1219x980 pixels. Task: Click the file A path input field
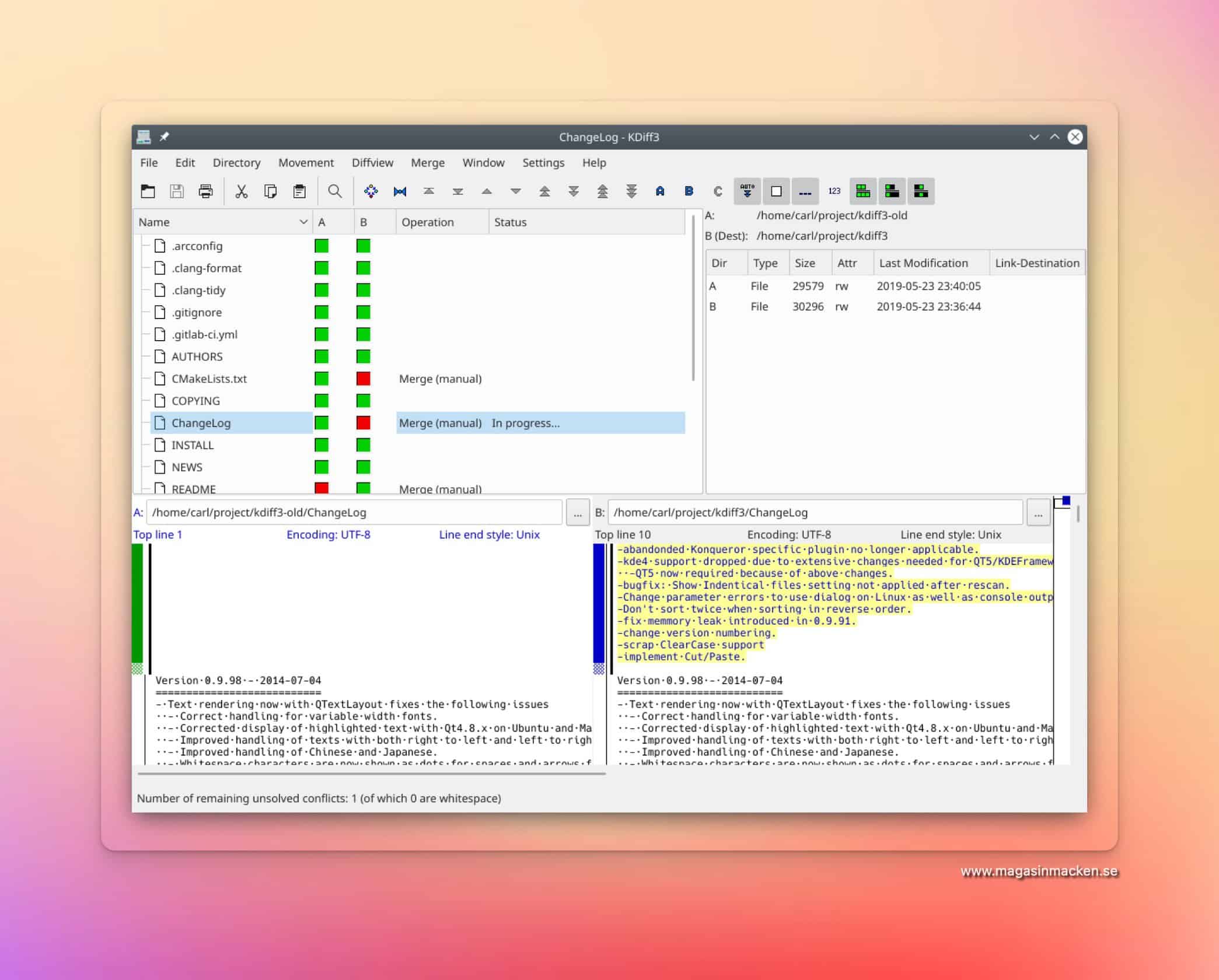coord(354,513)
